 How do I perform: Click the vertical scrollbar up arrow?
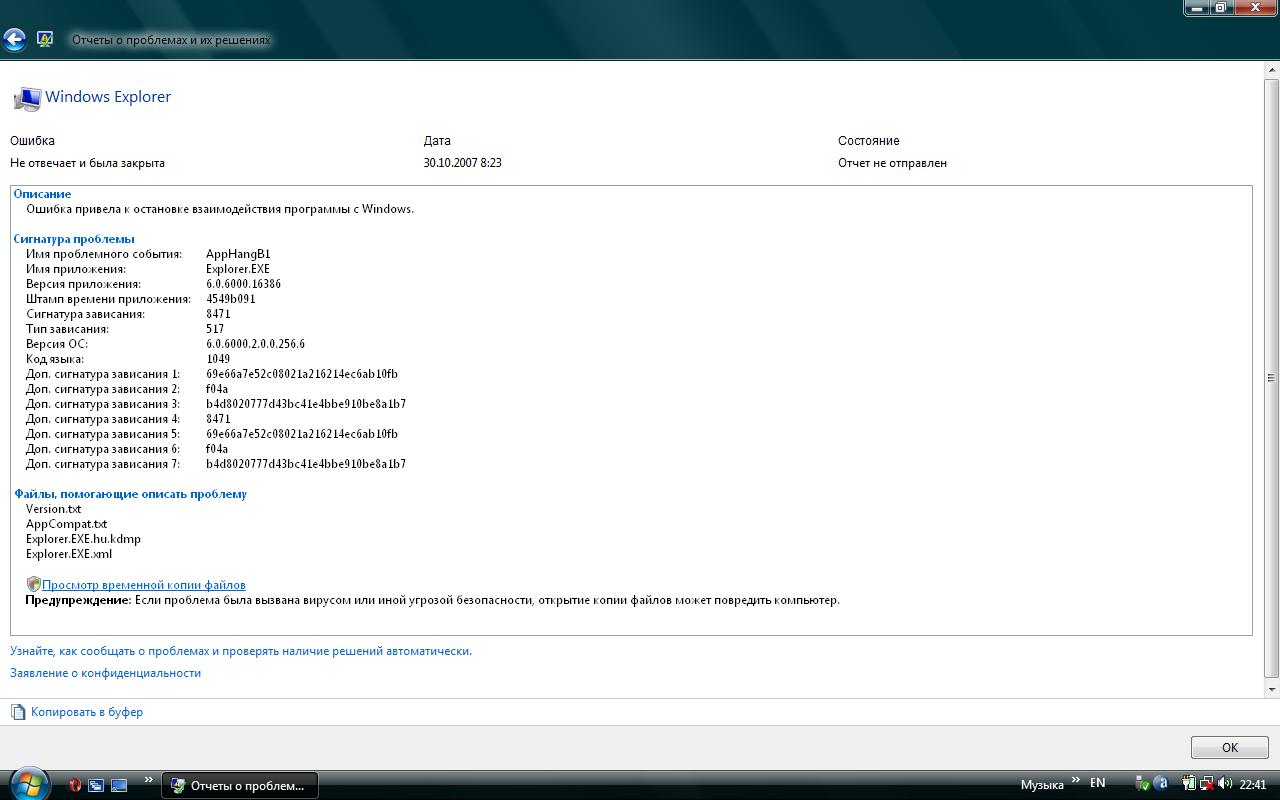click(1272, 69)
